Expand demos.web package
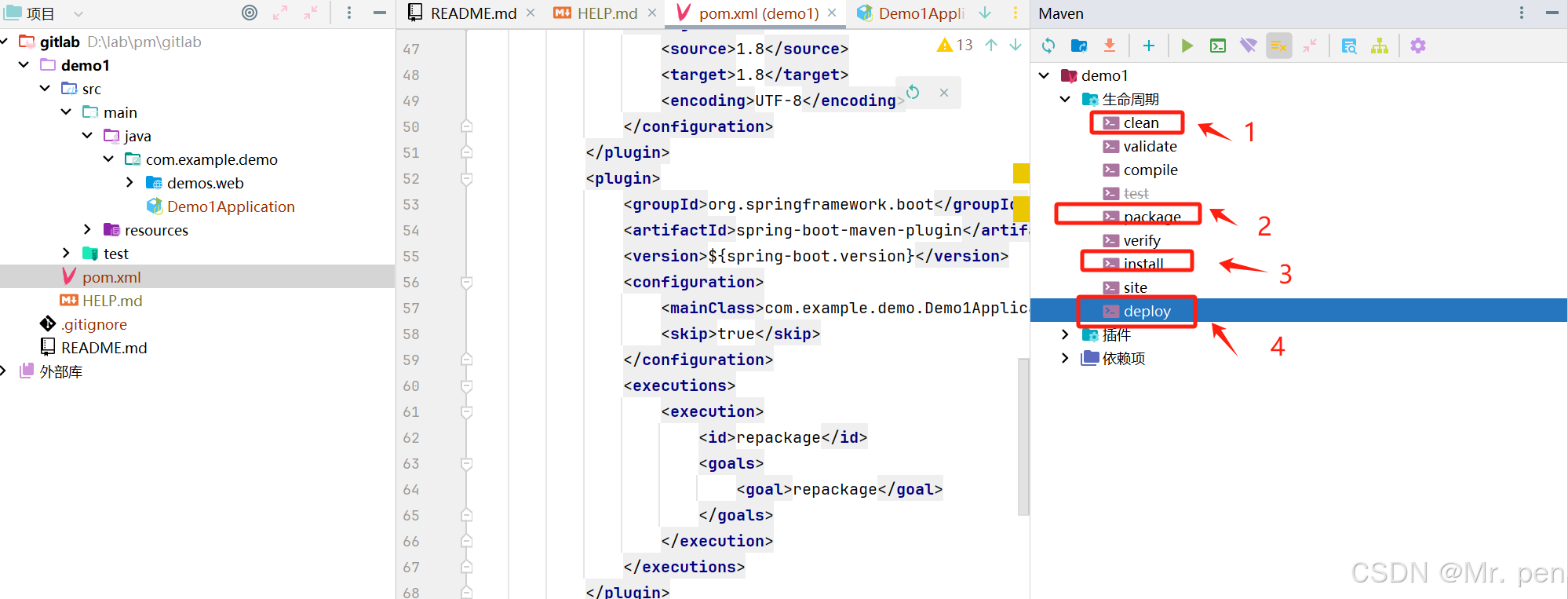The height and width of the screenshot is (599, 1568). [129, 182]
